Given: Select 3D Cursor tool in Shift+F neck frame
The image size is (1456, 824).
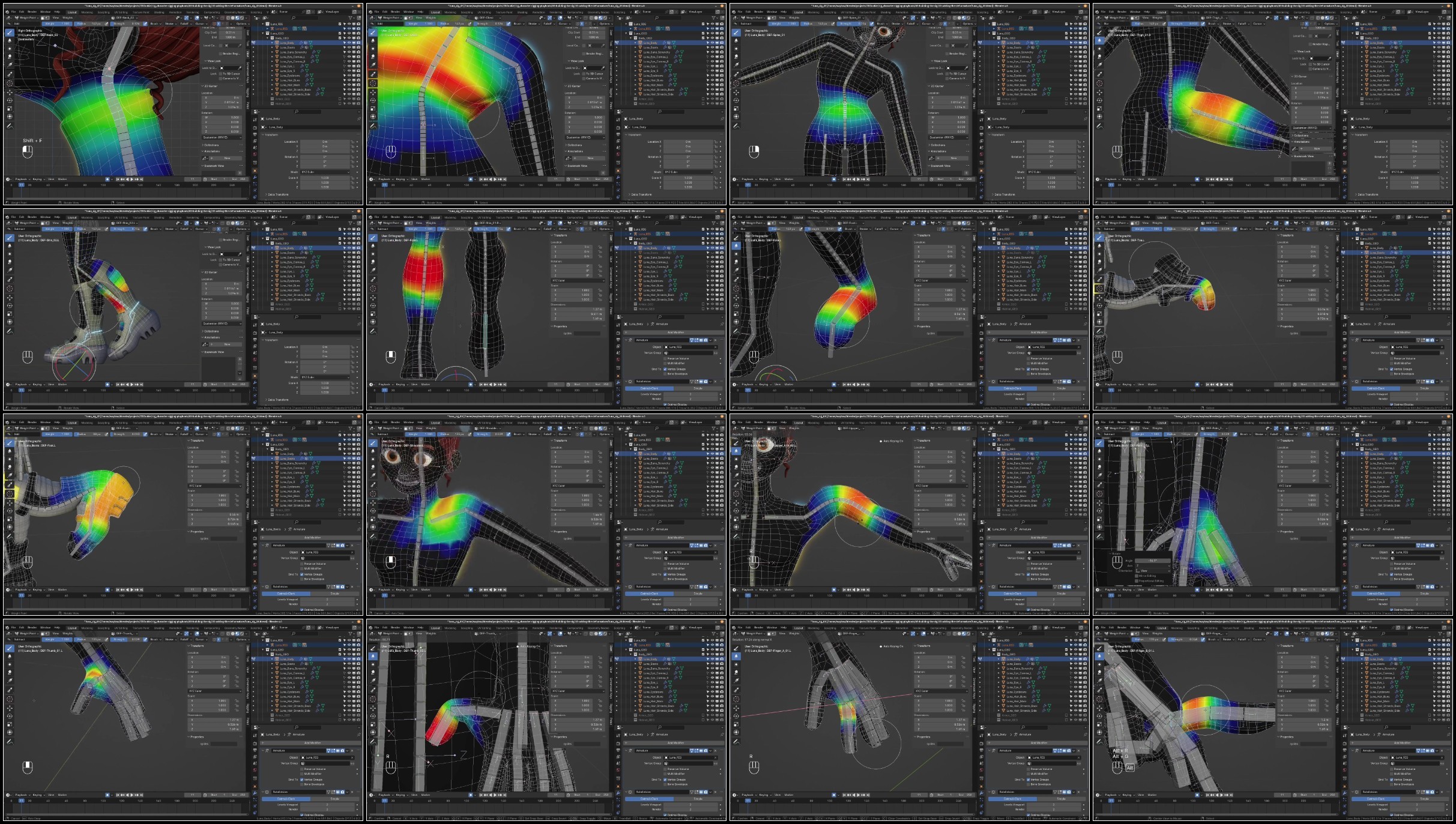Looking at the screenshot, I should [10, 83].
